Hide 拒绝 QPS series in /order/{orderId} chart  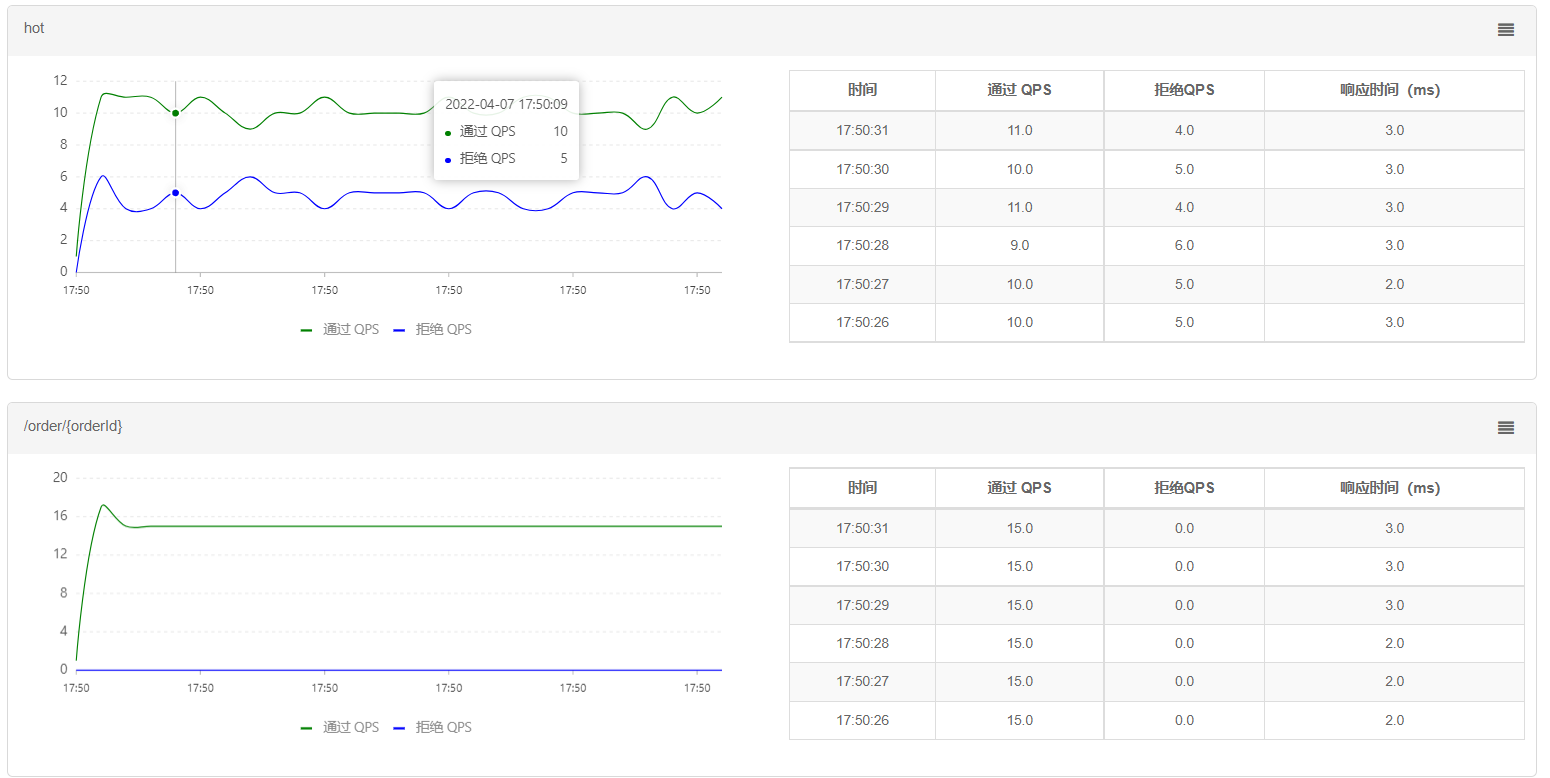432,727
